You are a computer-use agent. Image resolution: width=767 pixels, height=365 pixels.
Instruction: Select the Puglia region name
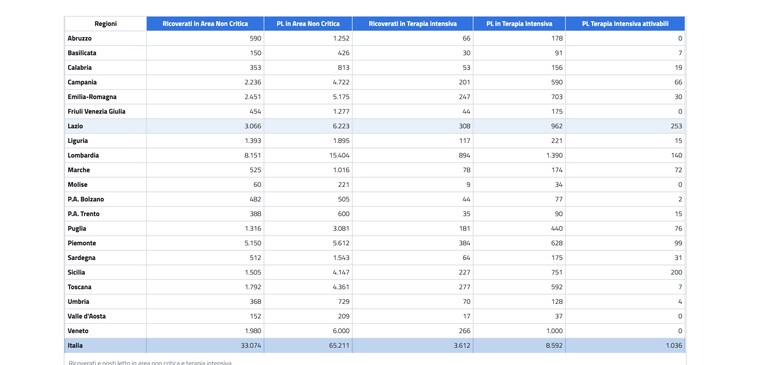[77, 228]
